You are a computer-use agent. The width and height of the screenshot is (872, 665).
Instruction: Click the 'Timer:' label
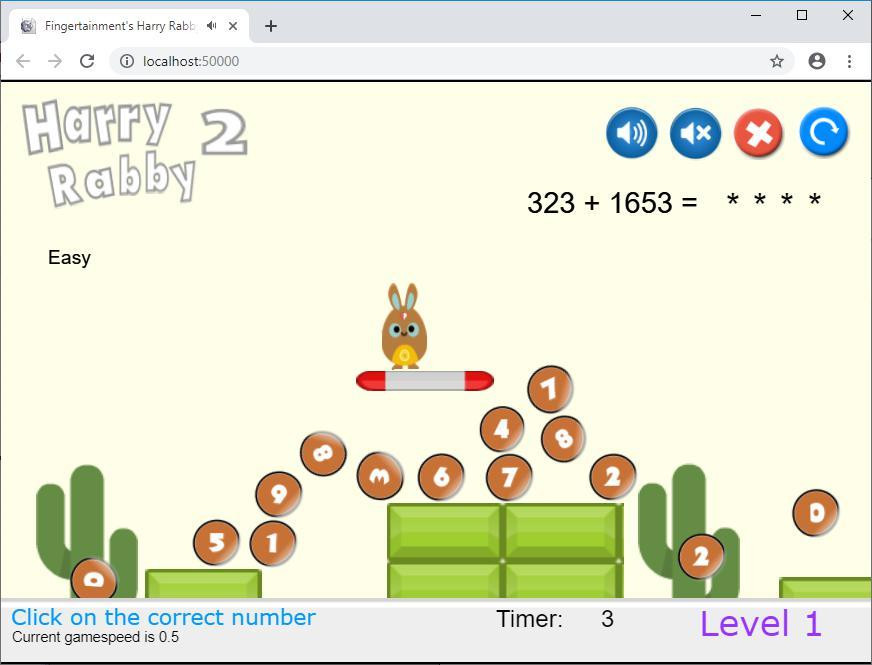click(529, 619)
